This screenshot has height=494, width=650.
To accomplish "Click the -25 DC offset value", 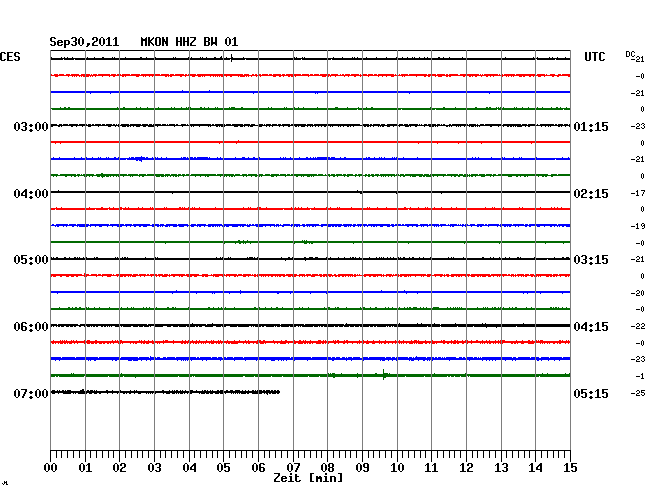I will click(638, 393).
